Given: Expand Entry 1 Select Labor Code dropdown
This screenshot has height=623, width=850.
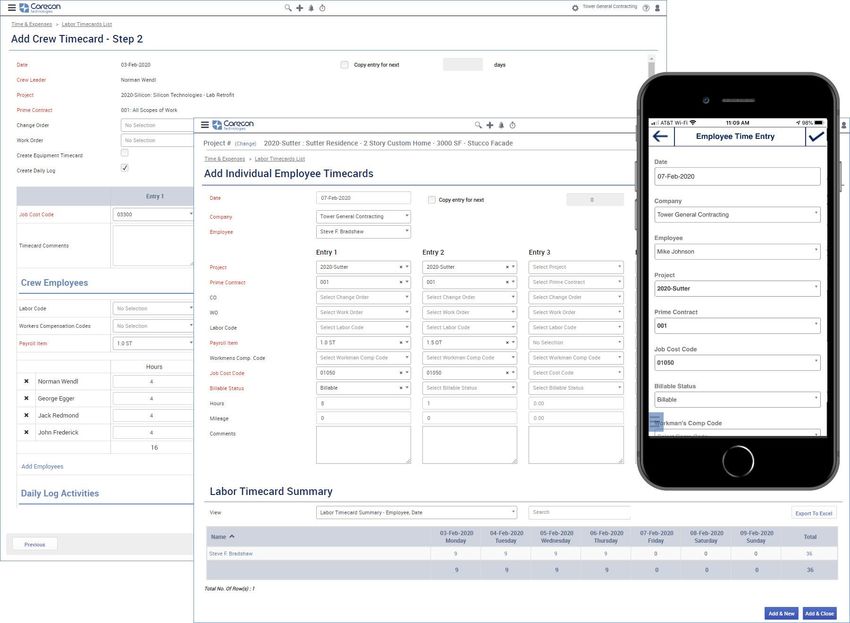Looking at the screenshot, I should pos(363,327).
